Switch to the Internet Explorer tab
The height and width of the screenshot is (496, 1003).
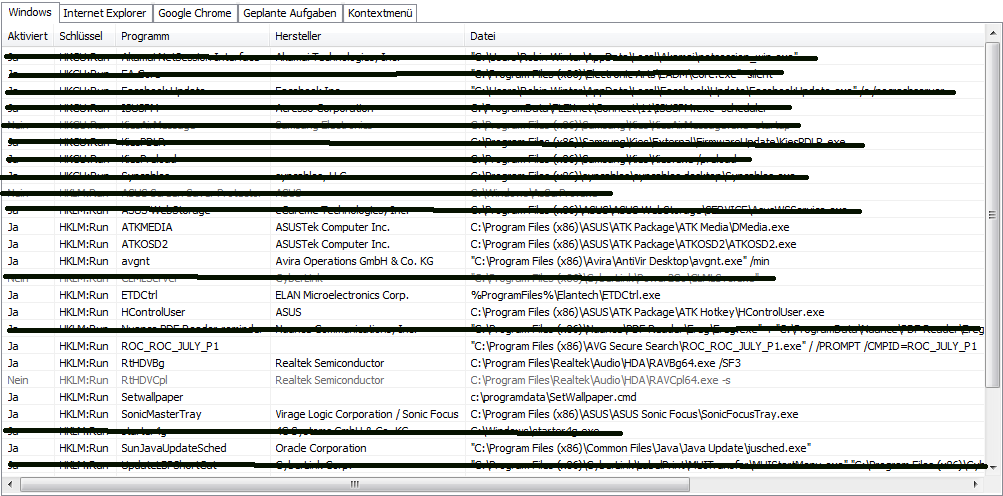tap(106, 13)
